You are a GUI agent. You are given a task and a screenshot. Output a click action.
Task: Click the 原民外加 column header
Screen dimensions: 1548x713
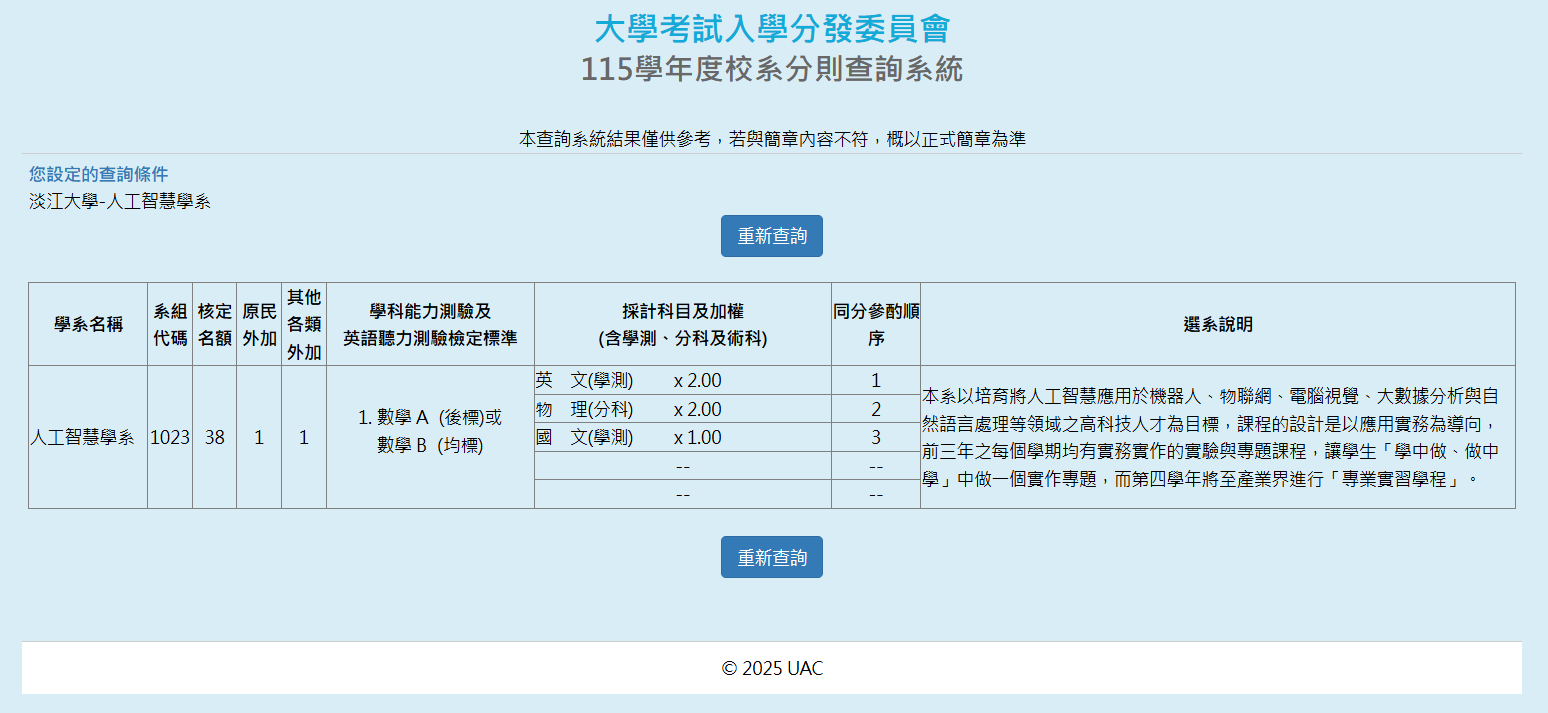click(x=259, y=324)
